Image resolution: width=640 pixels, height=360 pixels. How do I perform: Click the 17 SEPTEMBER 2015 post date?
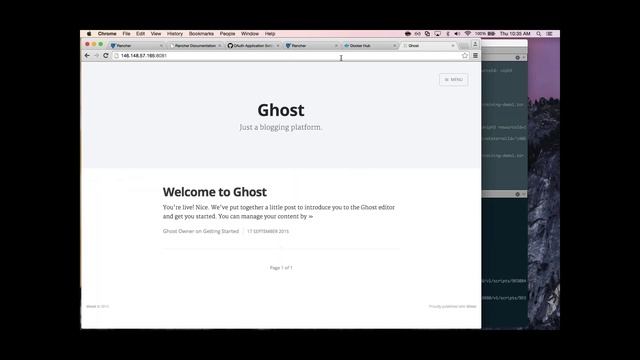[268, 231]
